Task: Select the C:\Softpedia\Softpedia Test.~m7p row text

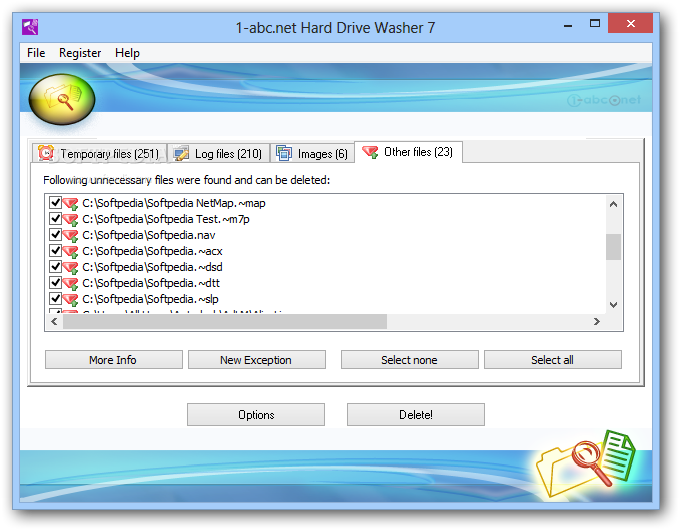Action: click(x=166, y=219)
